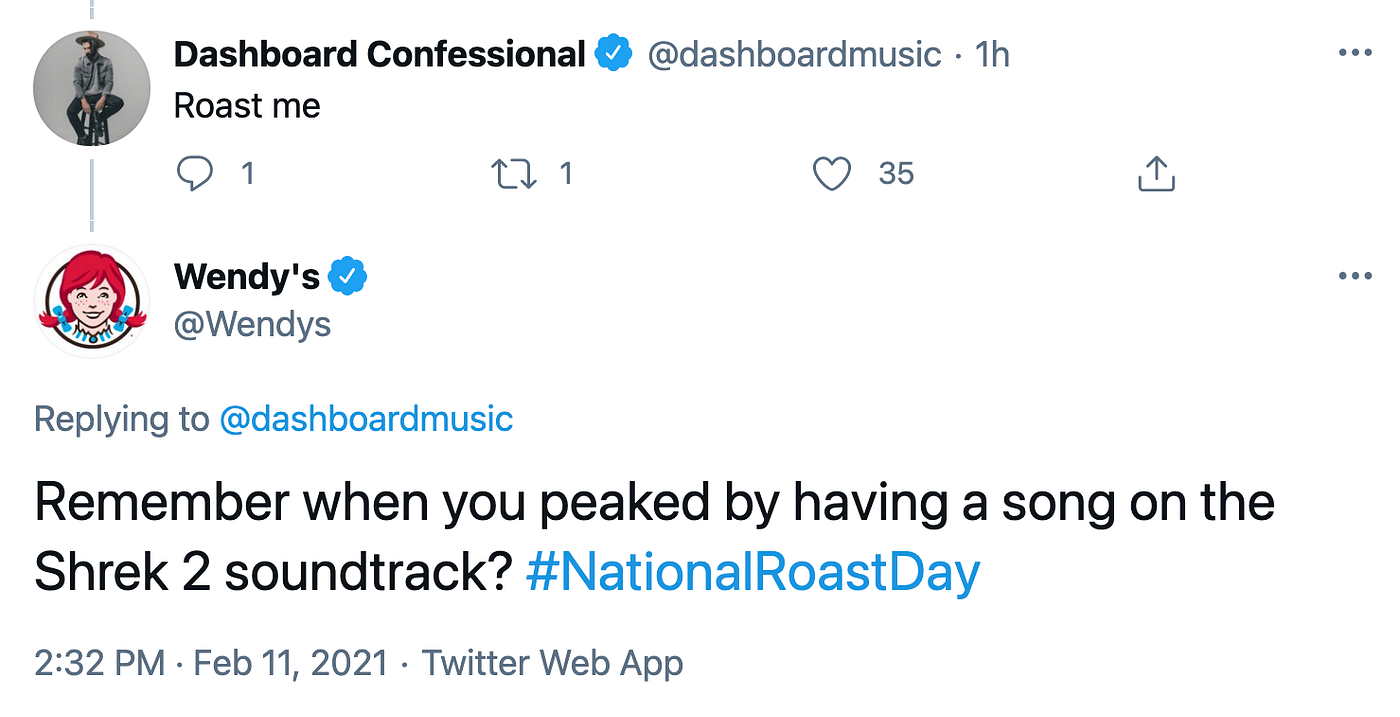Retweet the "Roast me" tweet
The width and height of the screenshot is (1400, 717).
(x=515, y=174)
